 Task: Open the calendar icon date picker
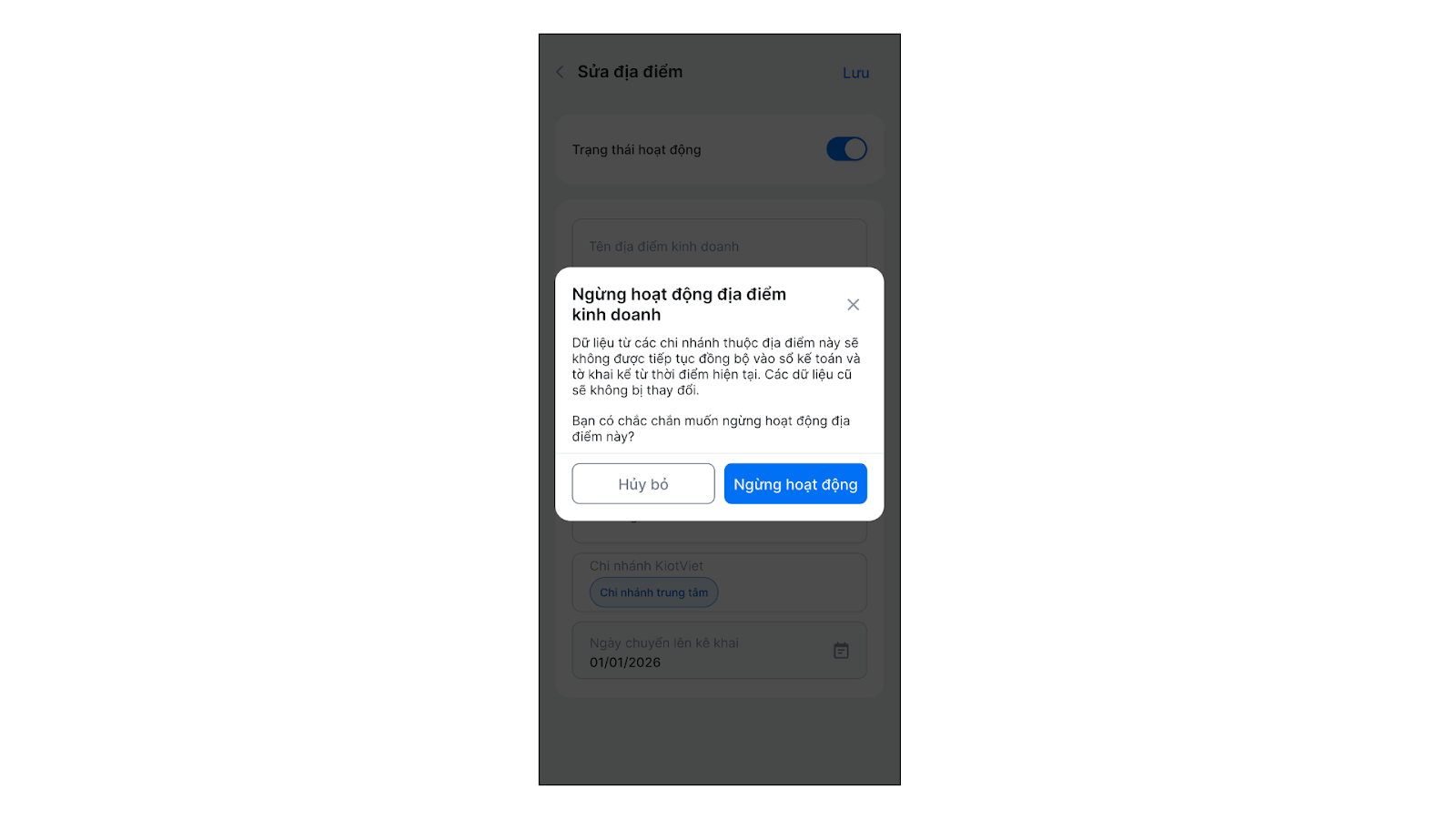841,651
